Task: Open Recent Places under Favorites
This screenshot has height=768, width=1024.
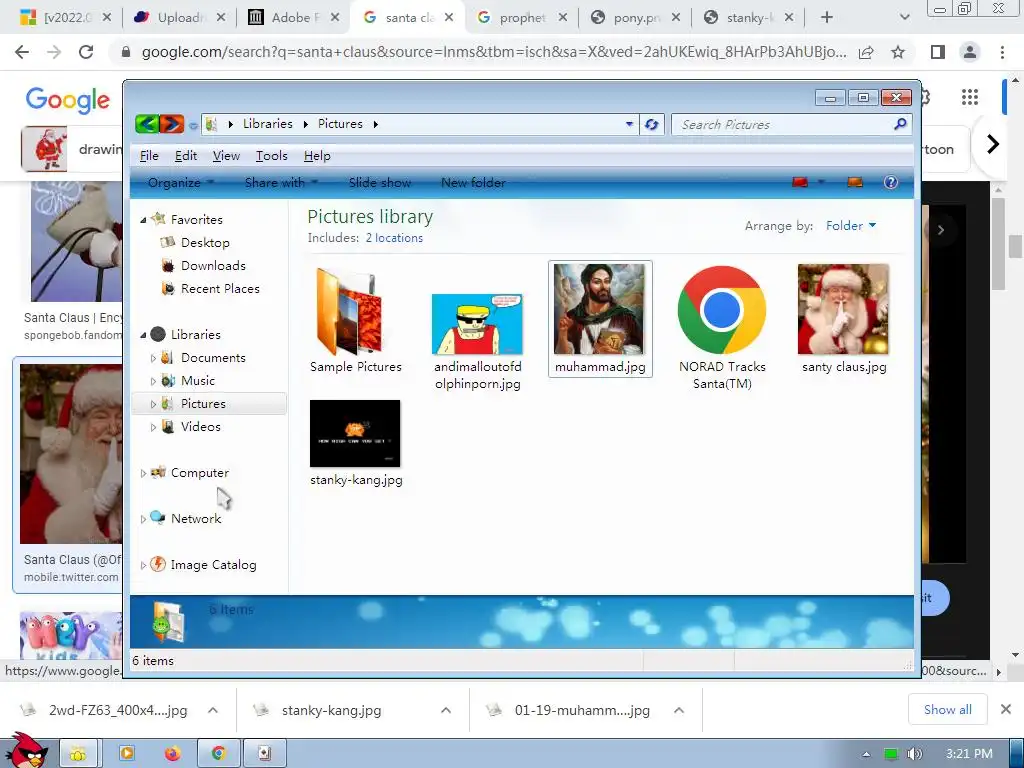Action: (220, 288)
